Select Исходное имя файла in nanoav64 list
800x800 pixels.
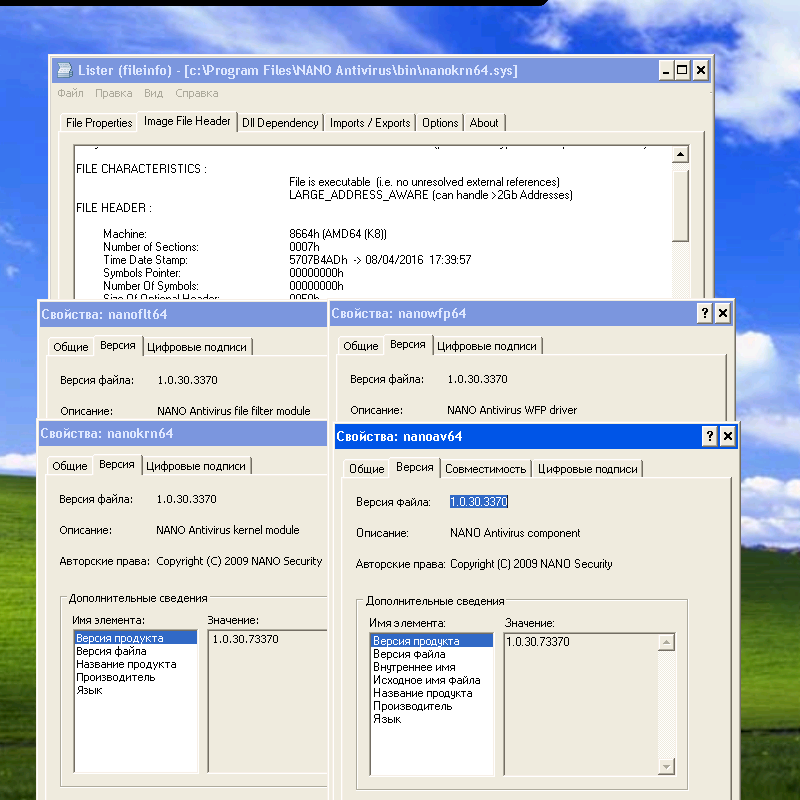click(x=427, y=680)
